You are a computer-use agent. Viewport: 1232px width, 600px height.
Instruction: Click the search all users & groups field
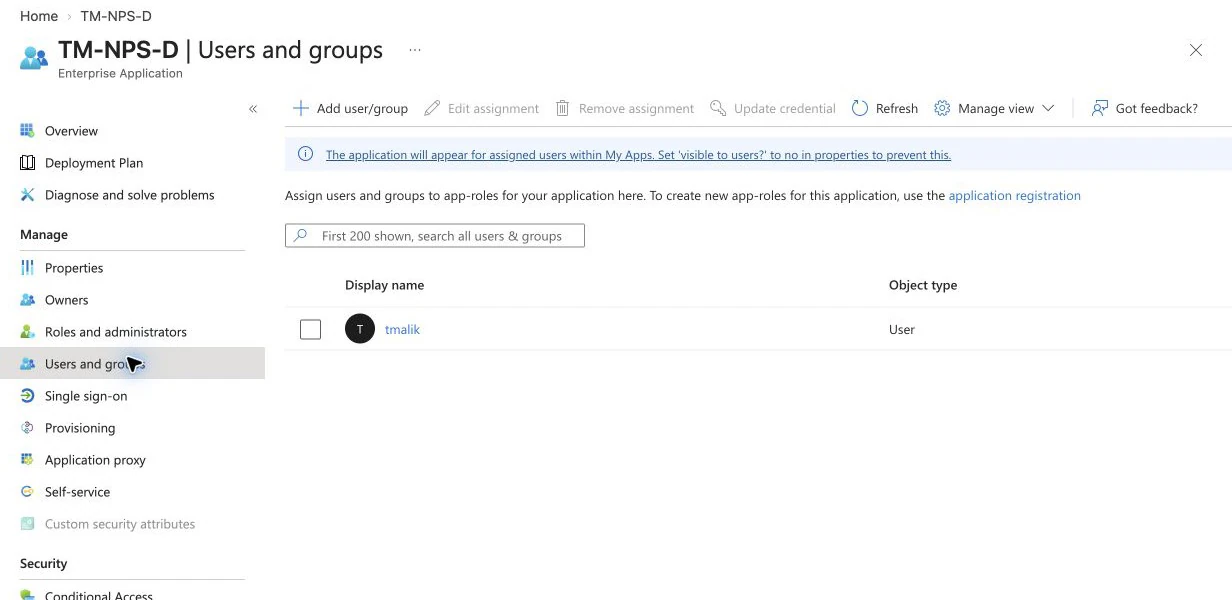pos(435,236)
